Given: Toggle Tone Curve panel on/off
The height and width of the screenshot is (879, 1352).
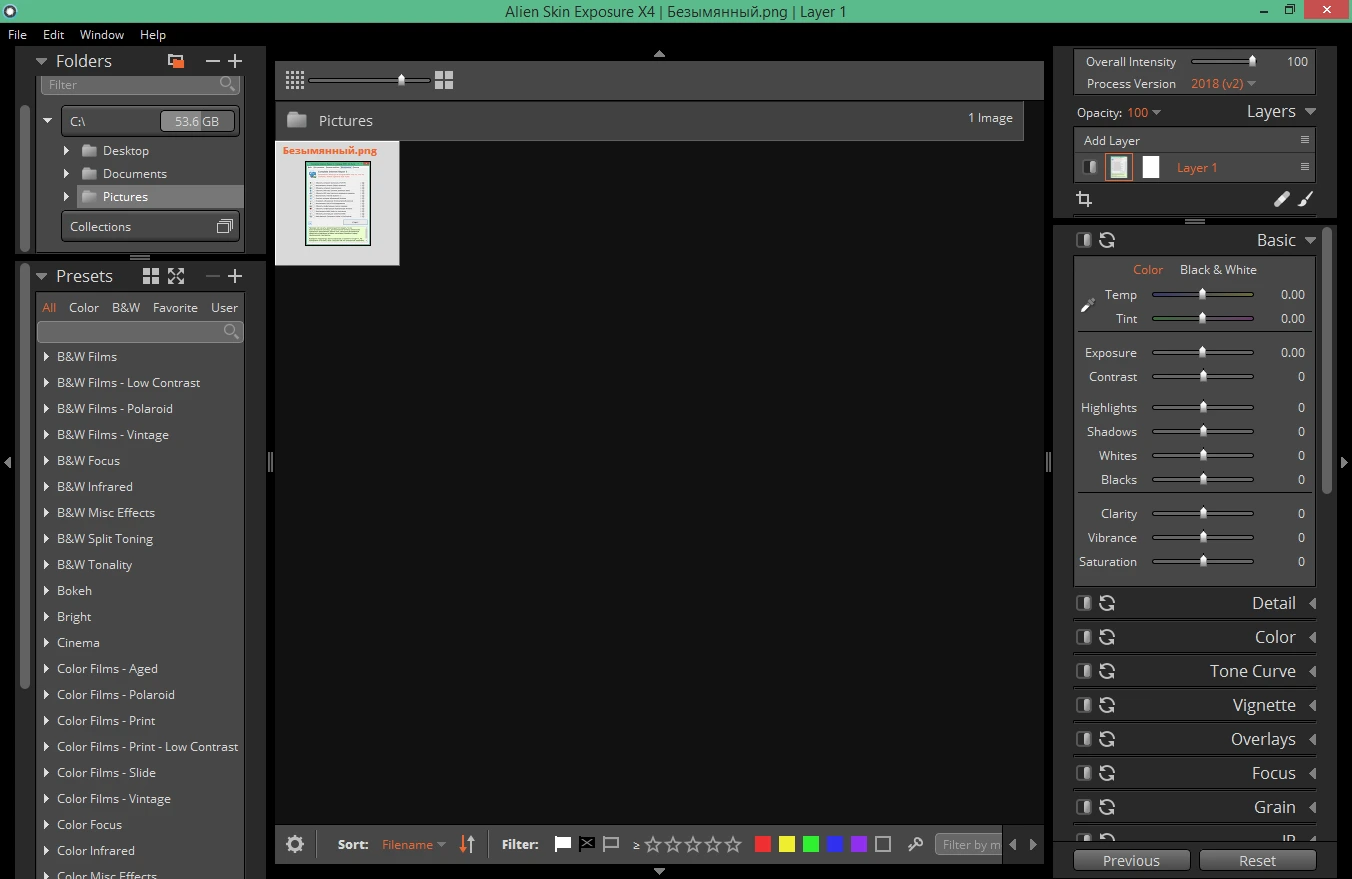Looking at the screenshot, I should point(1083,671).
